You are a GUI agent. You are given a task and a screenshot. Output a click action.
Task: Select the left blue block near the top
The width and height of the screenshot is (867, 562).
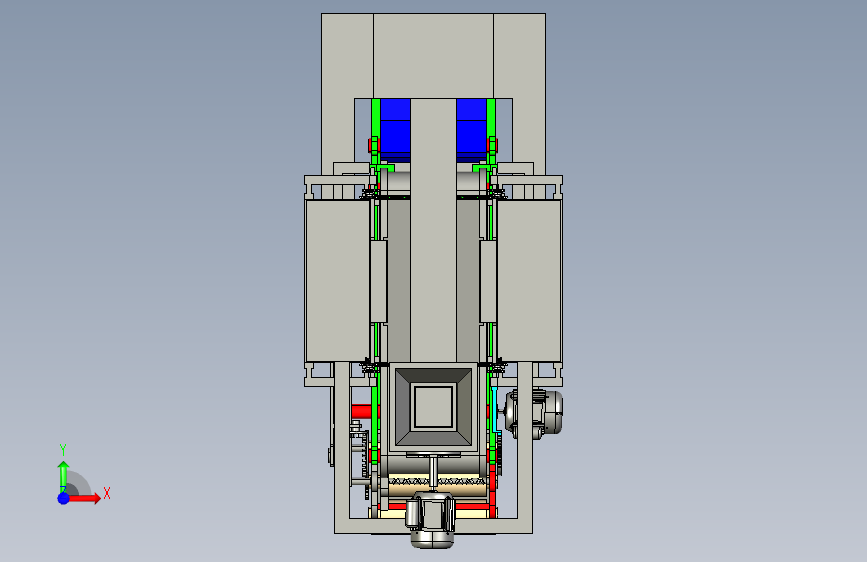coord(395,131)
